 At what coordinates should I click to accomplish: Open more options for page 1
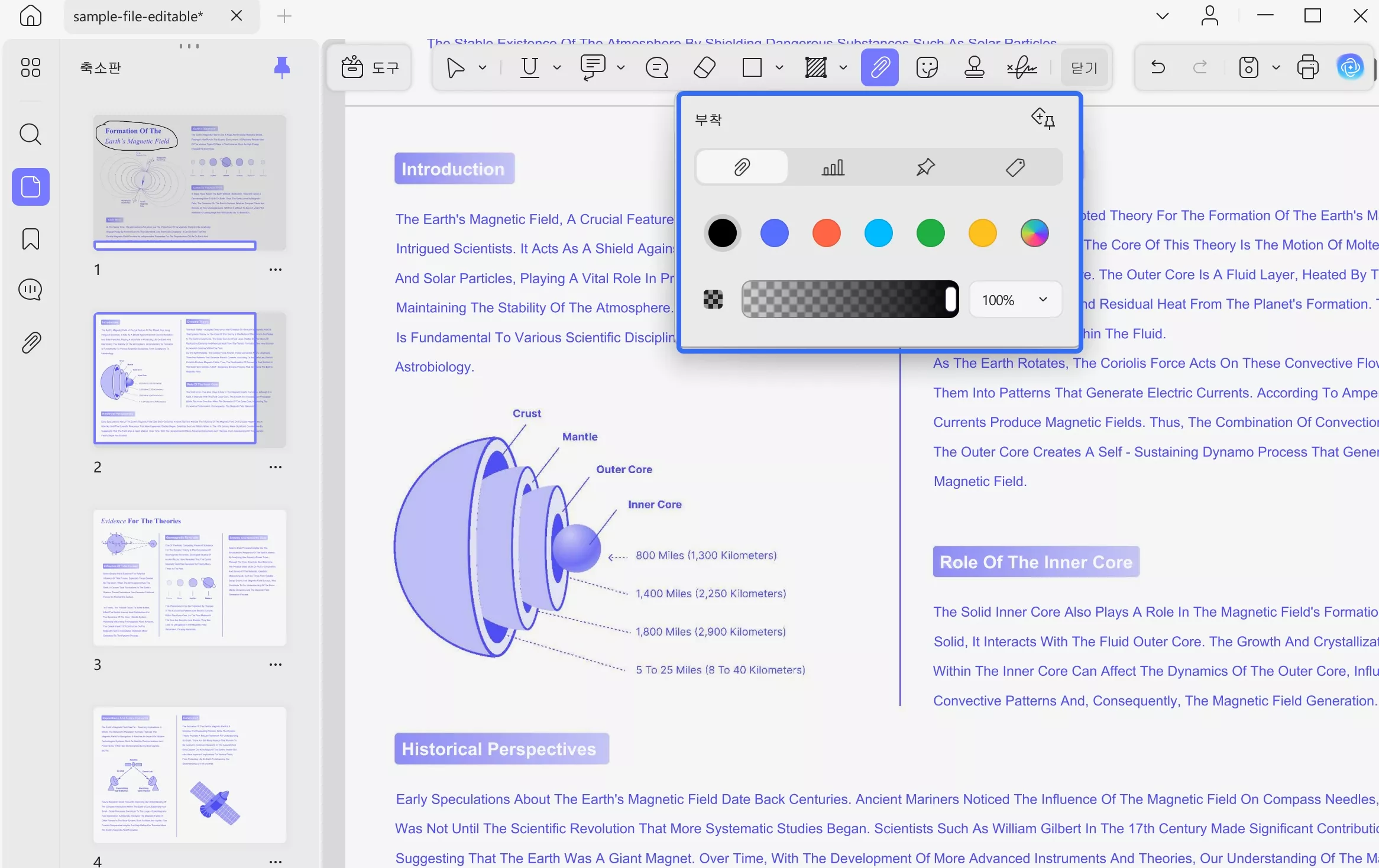(x=276, y=270)
